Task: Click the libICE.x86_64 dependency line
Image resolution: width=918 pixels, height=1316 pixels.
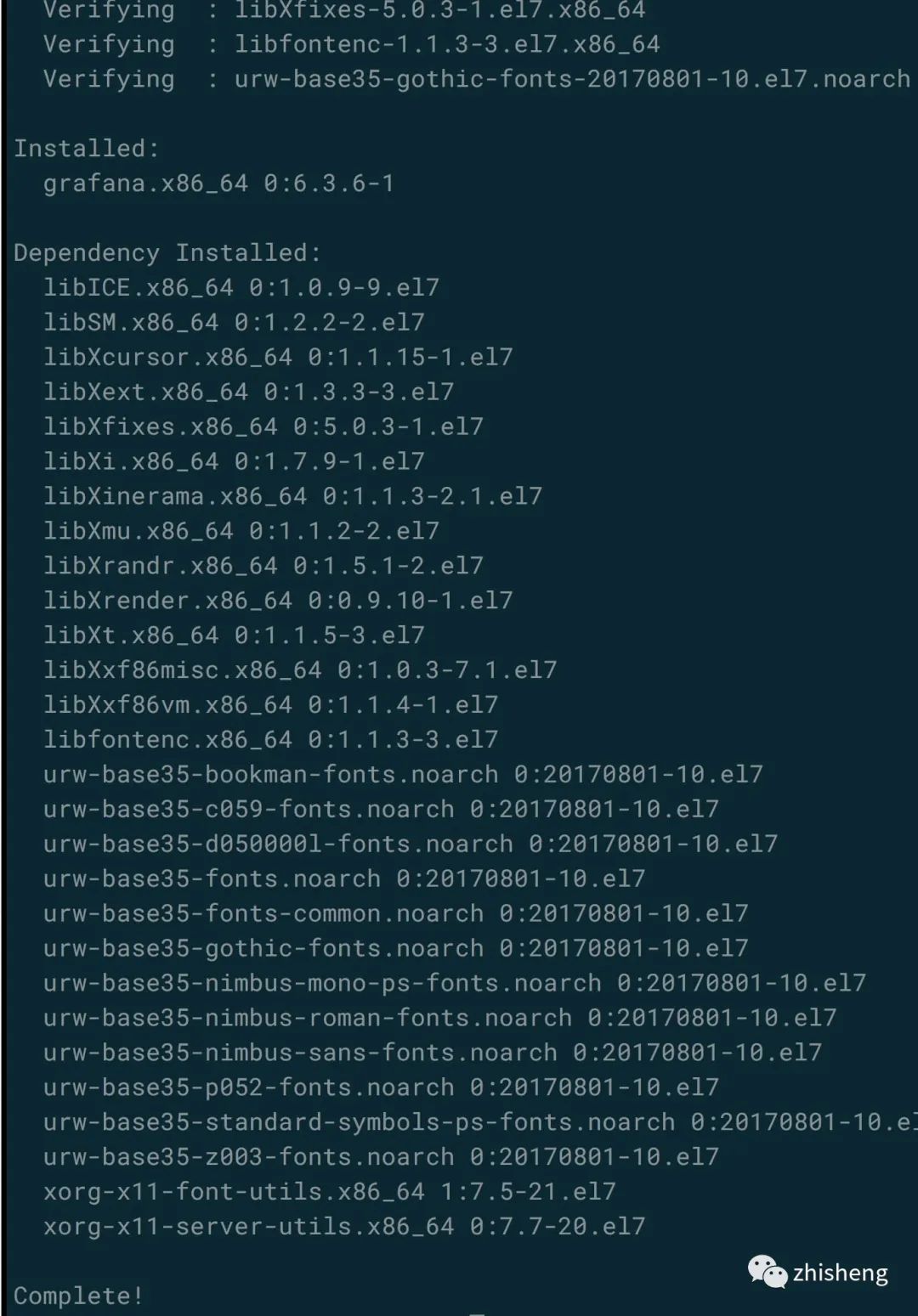Action: pos(241,288)
